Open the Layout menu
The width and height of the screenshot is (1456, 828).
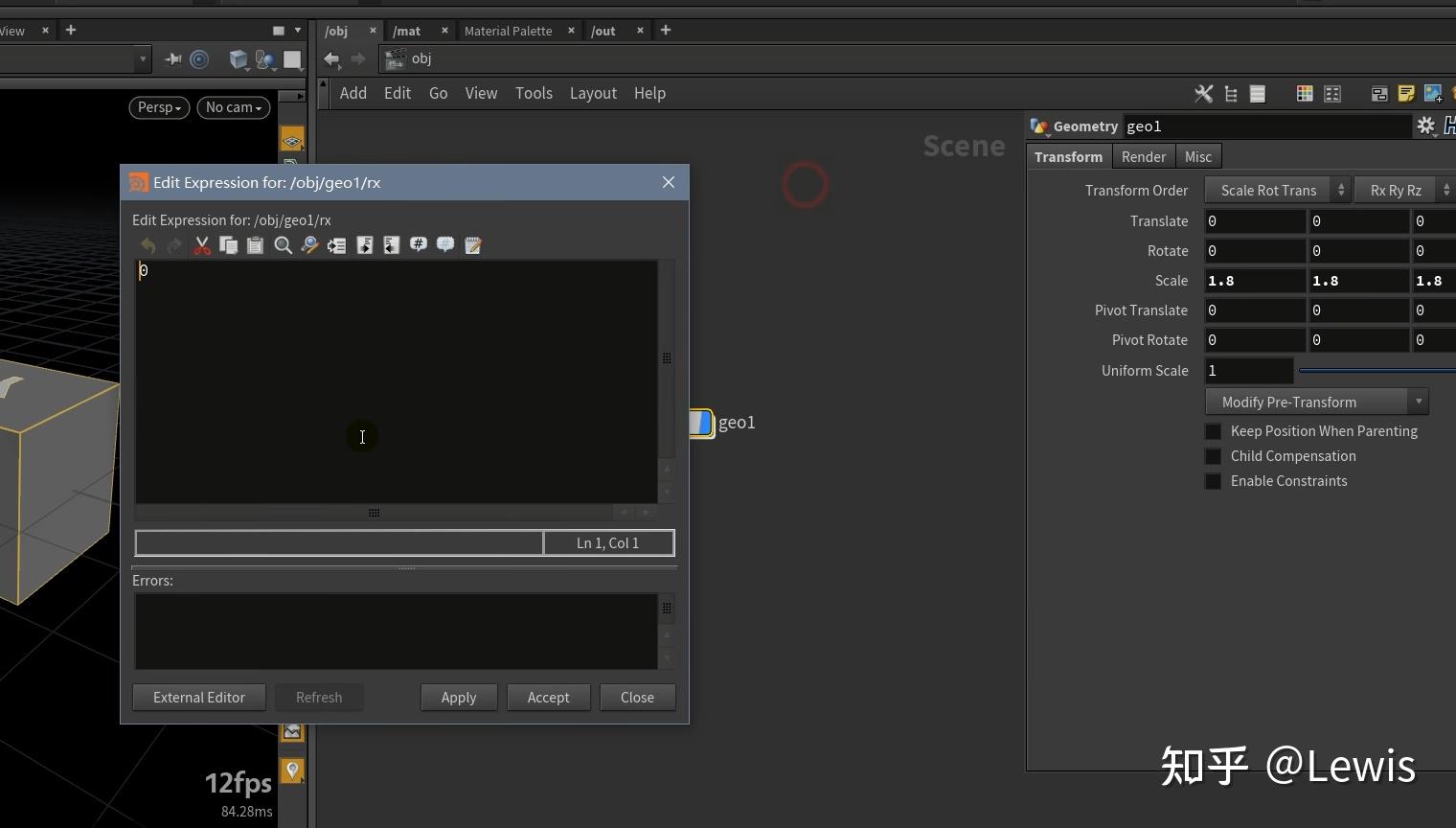click(593, 93)
